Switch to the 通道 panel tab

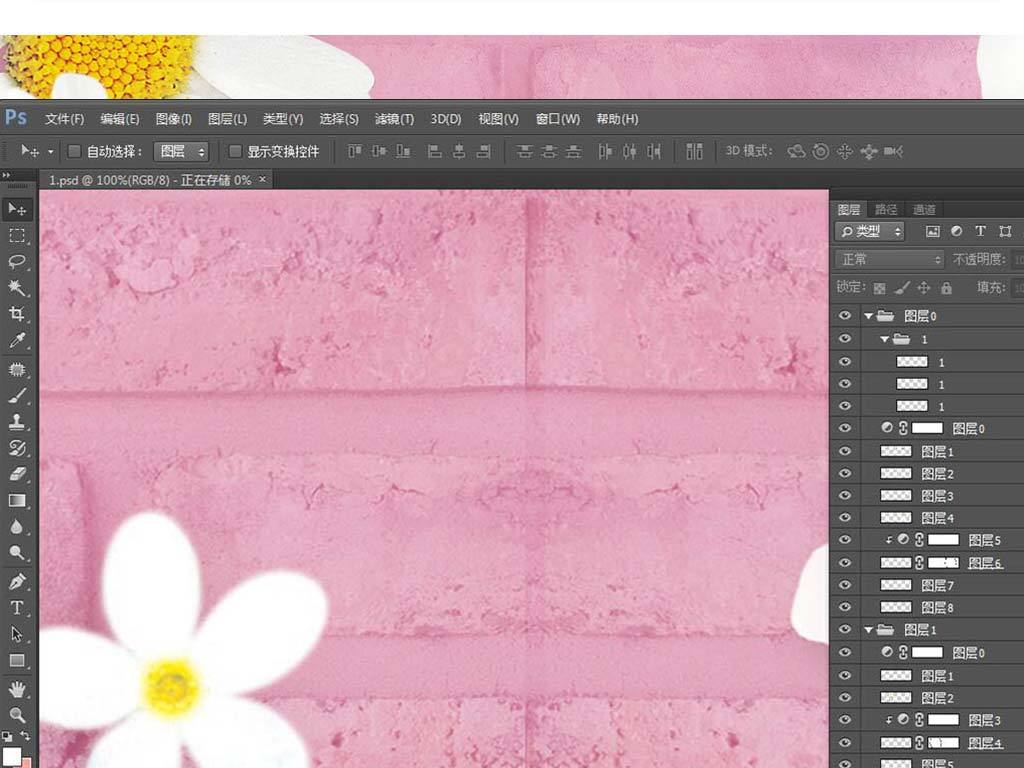(x=924, y=209)
